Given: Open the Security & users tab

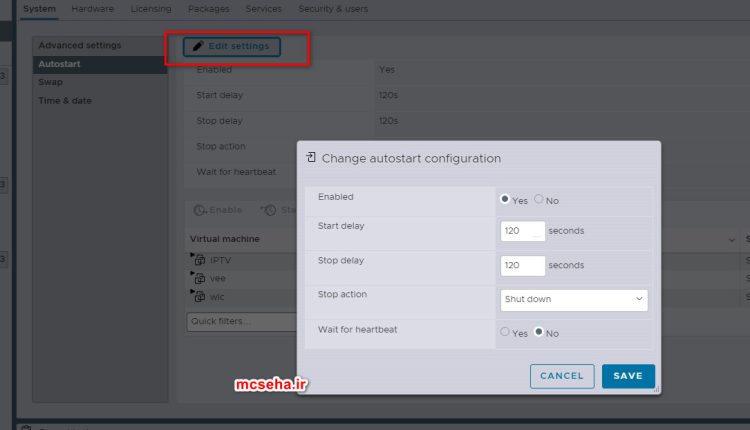Looking at the screenshot, I should (x=333, y=9).
